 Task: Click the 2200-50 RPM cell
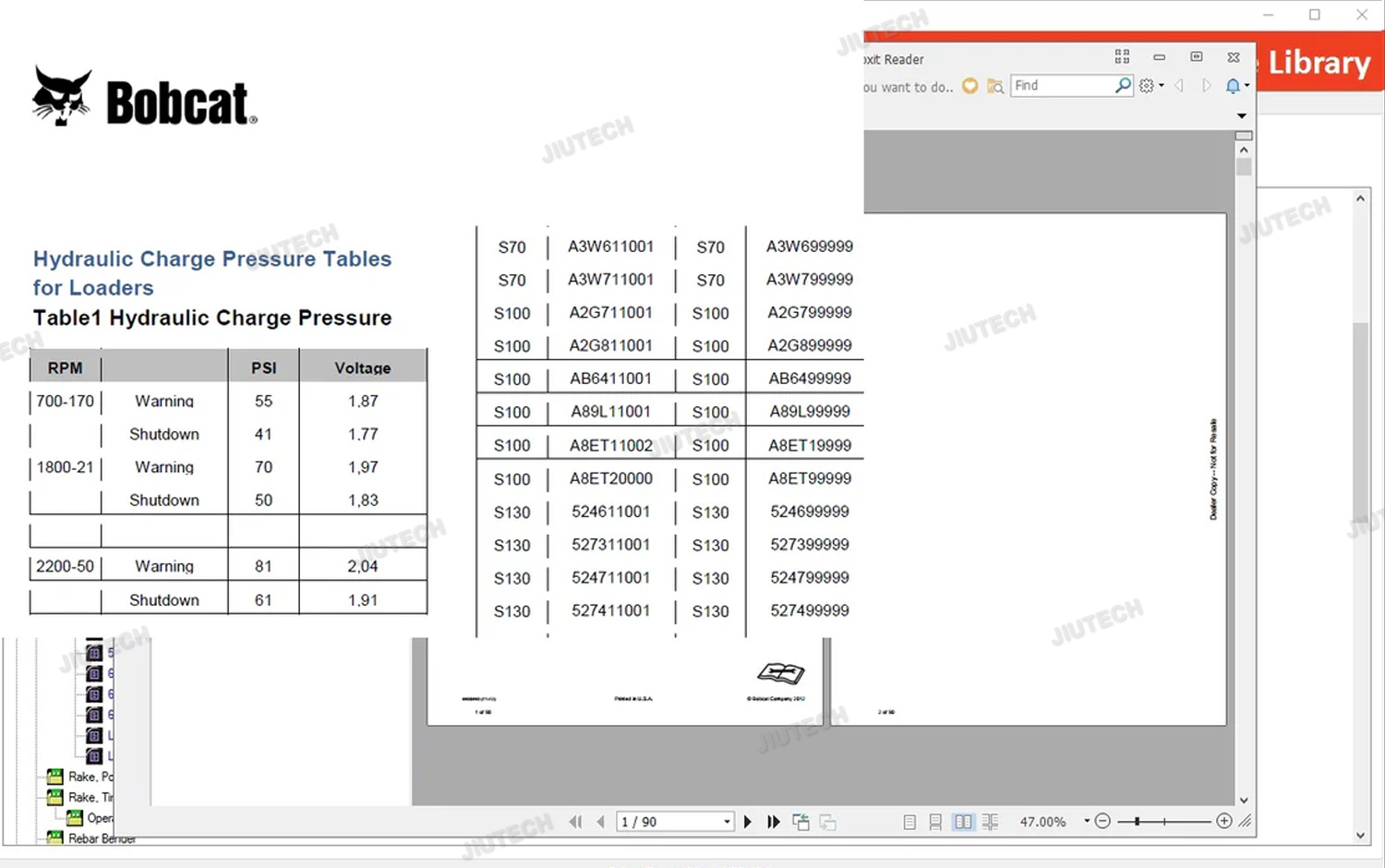coord(65,566)
